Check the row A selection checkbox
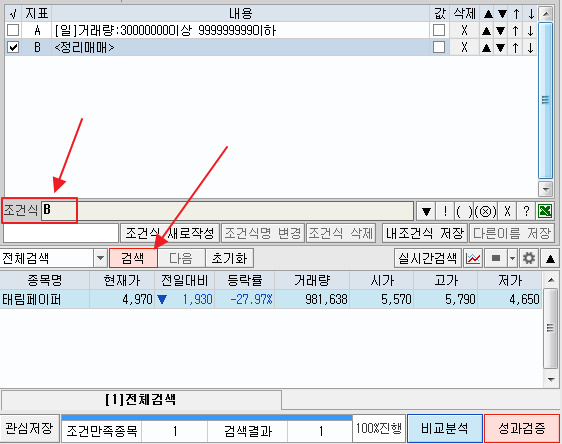Viewport: 562px width, 444px height. [x=13, y=30]
